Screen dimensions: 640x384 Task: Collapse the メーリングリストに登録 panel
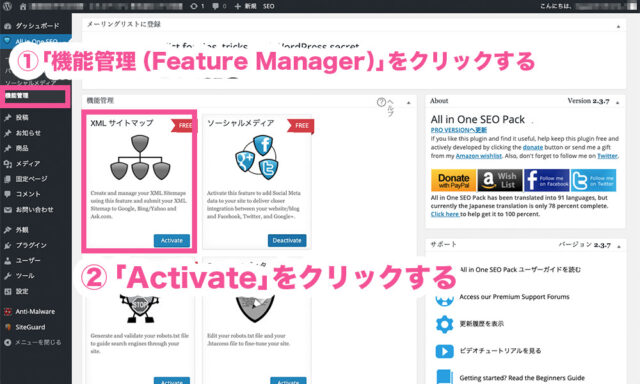(618, 26)
